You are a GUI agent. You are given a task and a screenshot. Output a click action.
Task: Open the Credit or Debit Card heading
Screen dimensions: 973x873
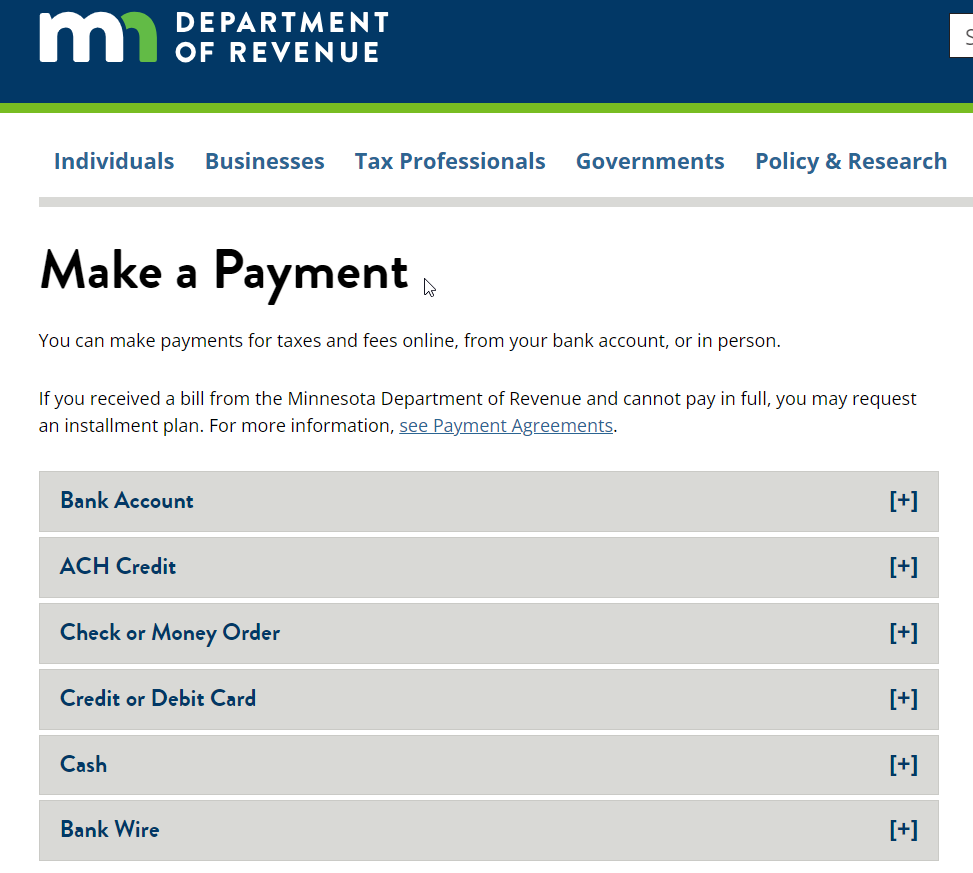click(158, 699)
